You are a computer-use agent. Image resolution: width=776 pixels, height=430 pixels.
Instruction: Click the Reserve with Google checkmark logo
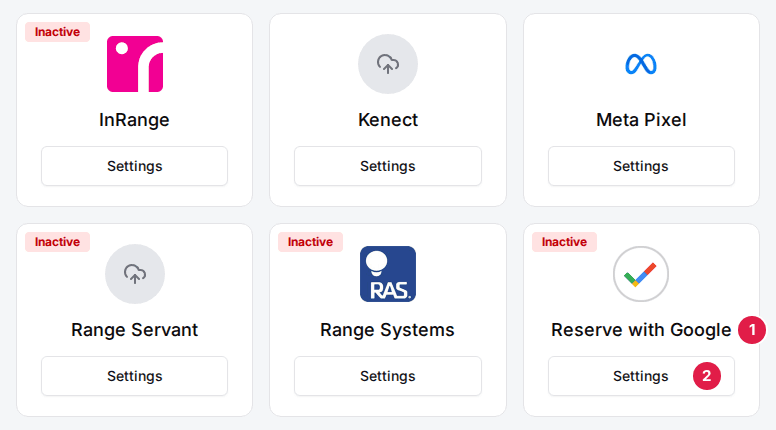pos(641,274)
